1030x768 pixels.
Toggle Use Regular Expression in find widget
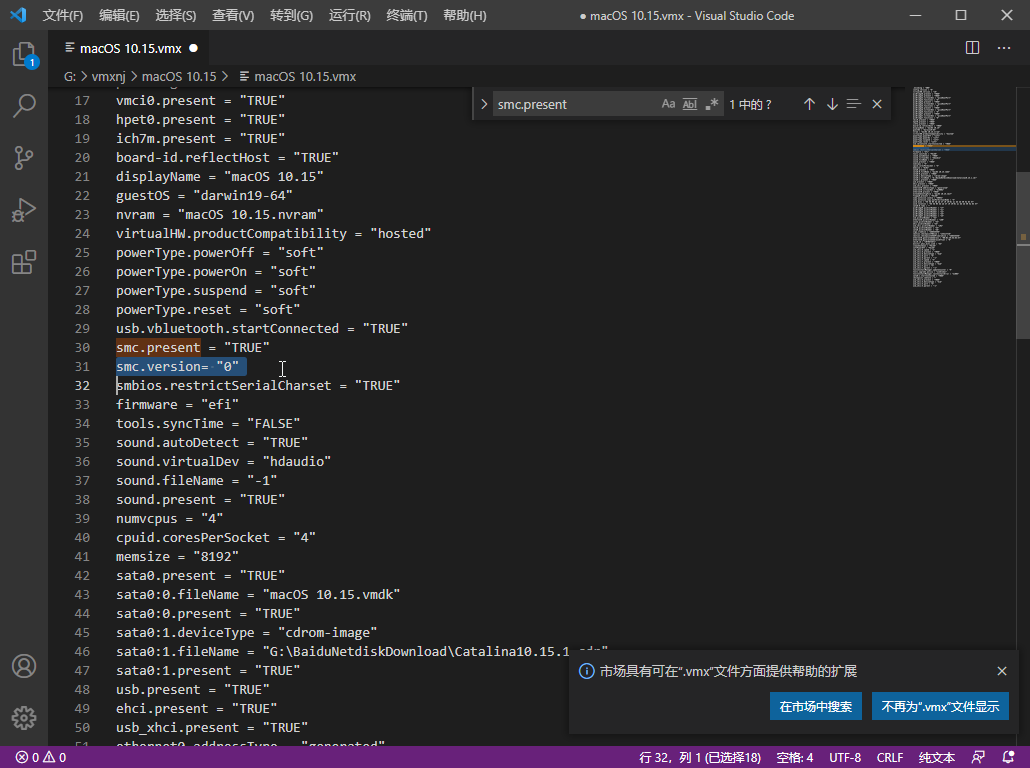(x=712, y=104)
